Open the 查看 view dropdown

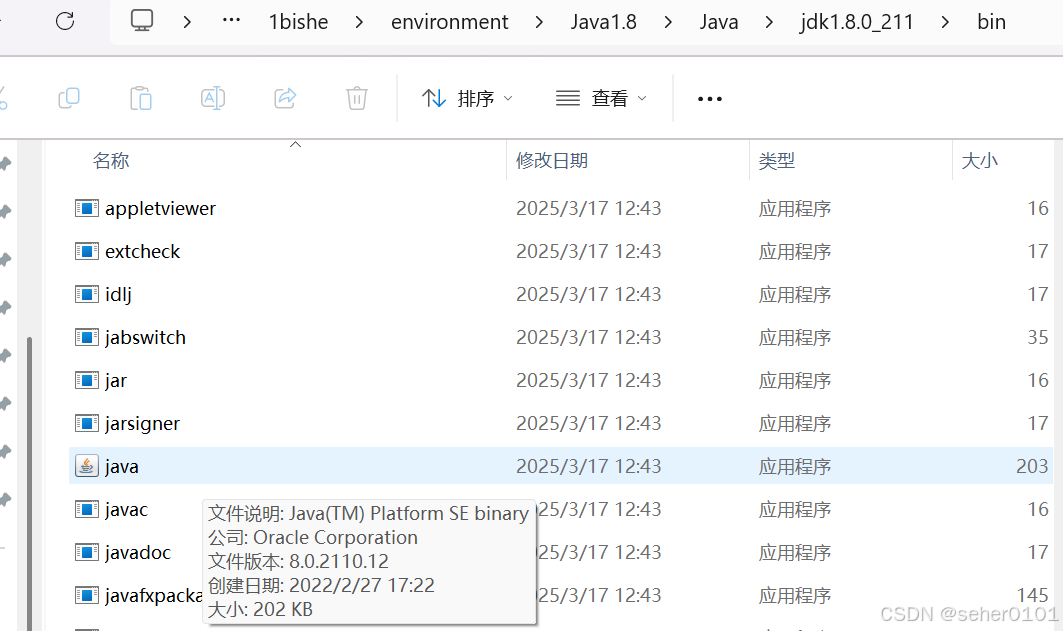[601, 99]
